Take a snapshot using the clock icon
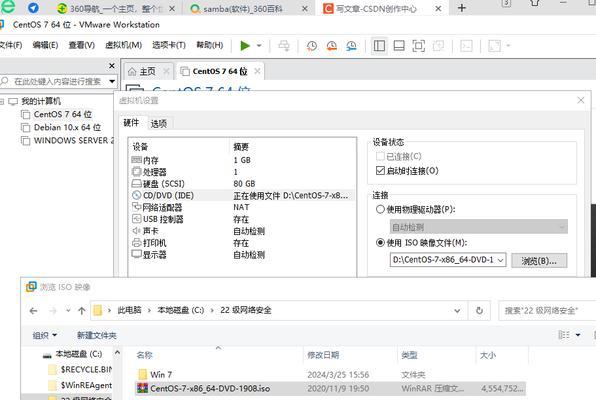Screen dimensions: 596x400 tap(312, 46)
